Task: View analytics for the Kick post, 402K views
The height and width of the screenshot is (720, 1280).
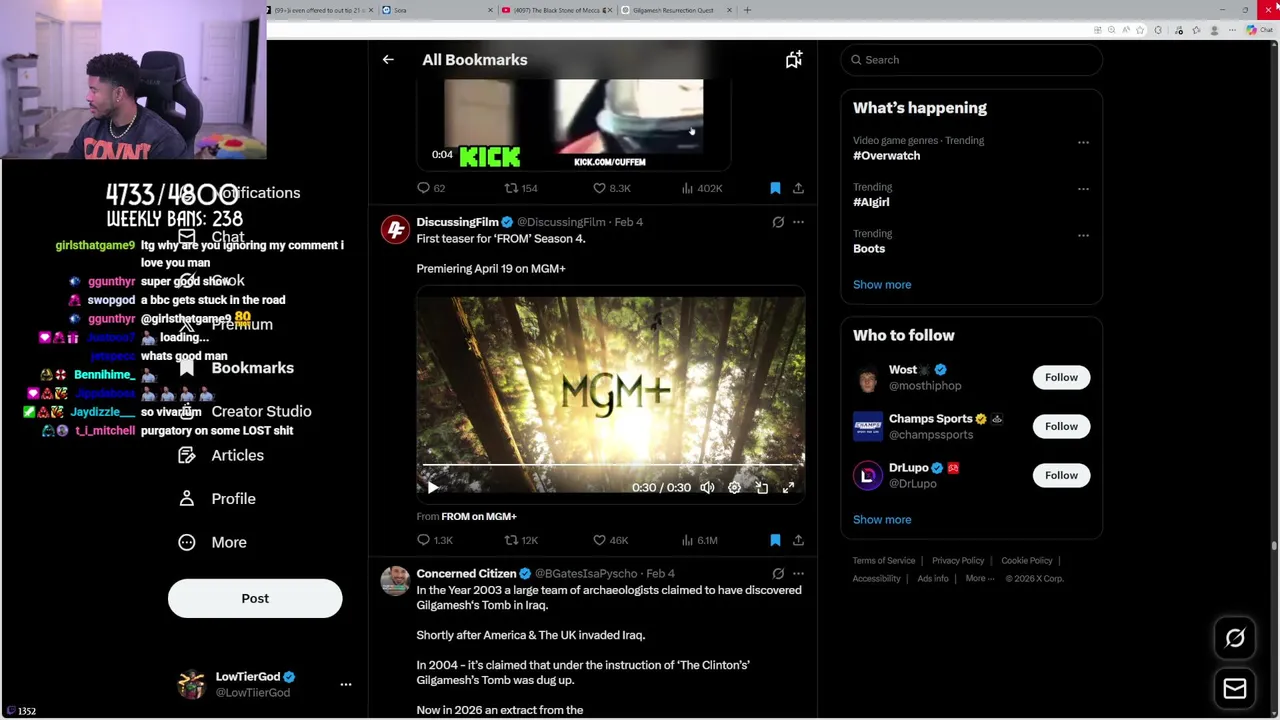Action: pyautogui.click(x=701, y=188)
